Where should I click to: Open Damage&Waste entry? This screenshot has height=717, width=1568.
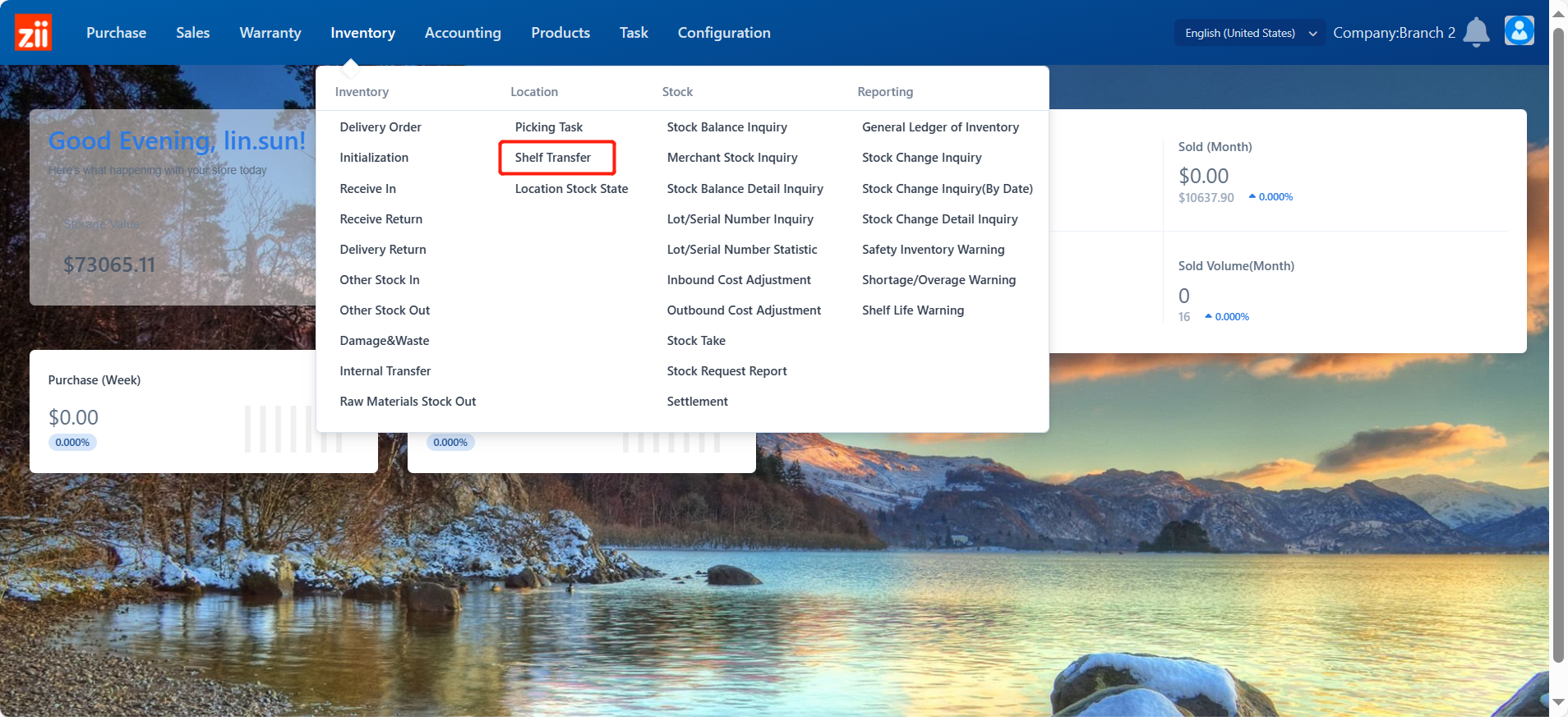pyautogui.click(x=385, y=341)
